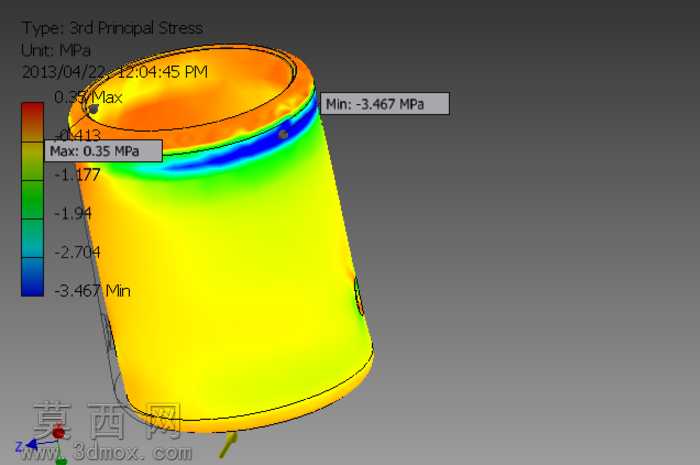Click the yellow load arrow below the cylinder
Viewport: 700px width, 465px height.
tap(229, 444)
